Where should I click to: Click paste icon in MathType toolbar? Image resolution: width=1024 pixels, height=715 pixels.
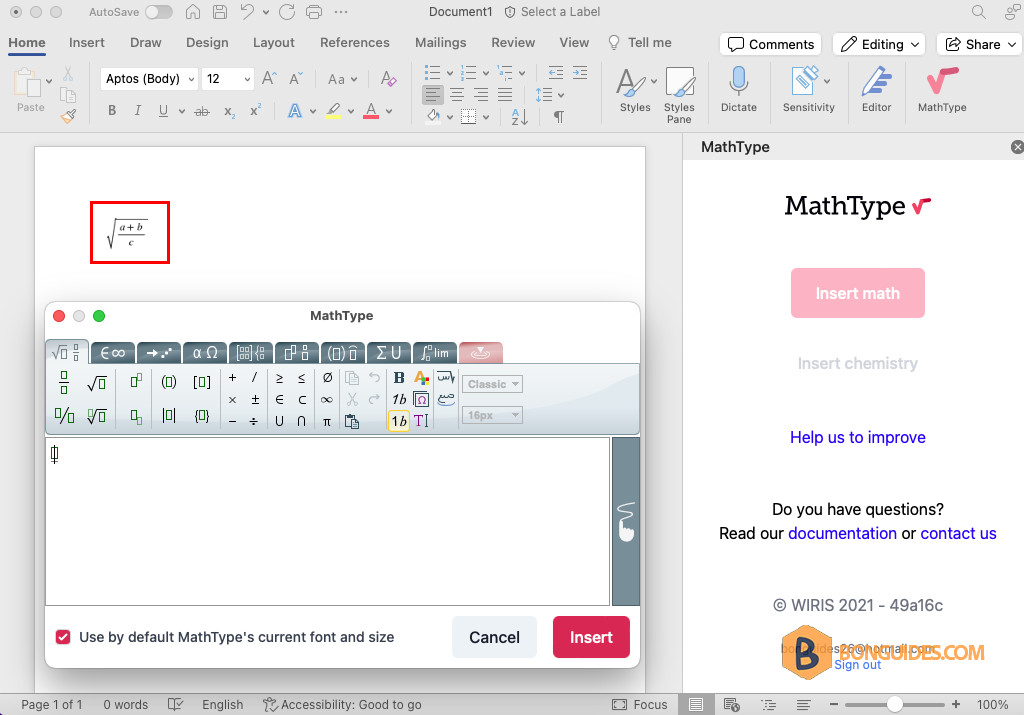pos(351,421)
